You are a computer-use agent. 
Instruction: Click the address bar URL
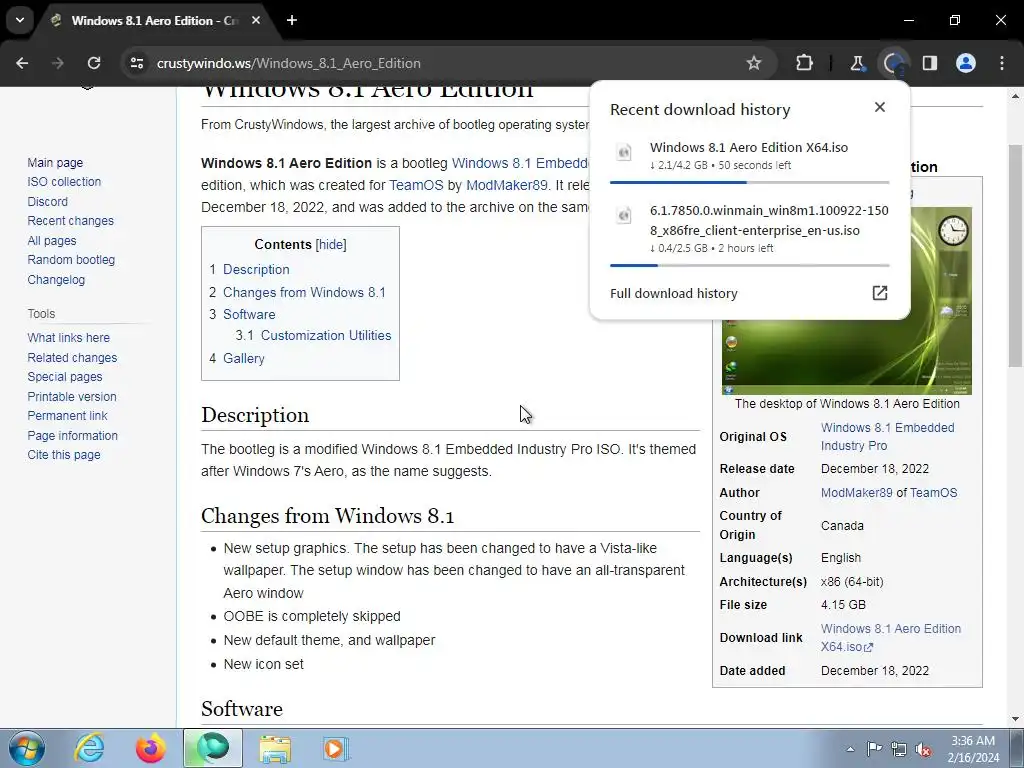tap(289, 63)
